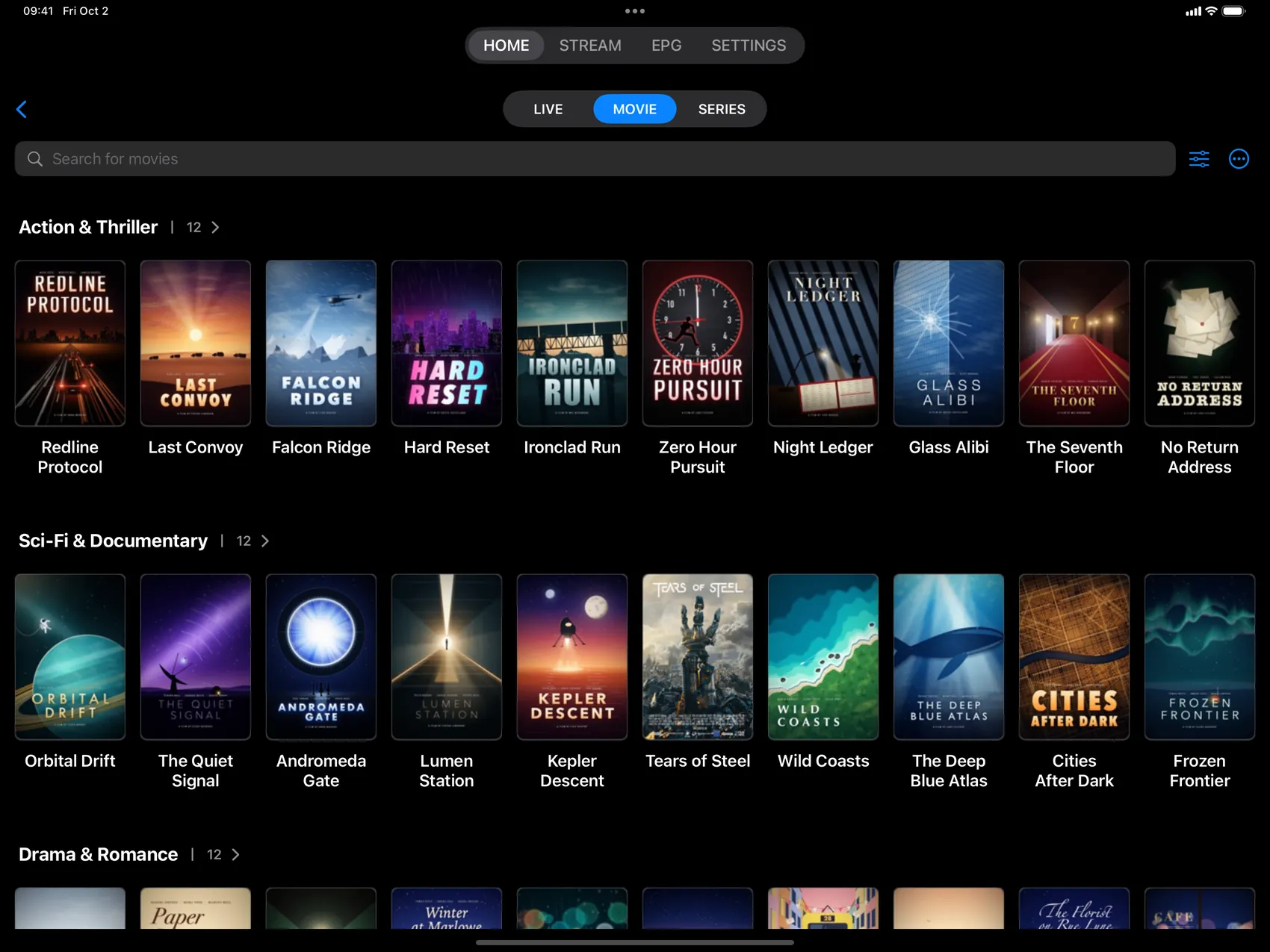Image resolution: width=1270 pixels, height=952 pixels.
Task: Open the EPG tab
Action: pyautogui.click(x=666, y=46)
